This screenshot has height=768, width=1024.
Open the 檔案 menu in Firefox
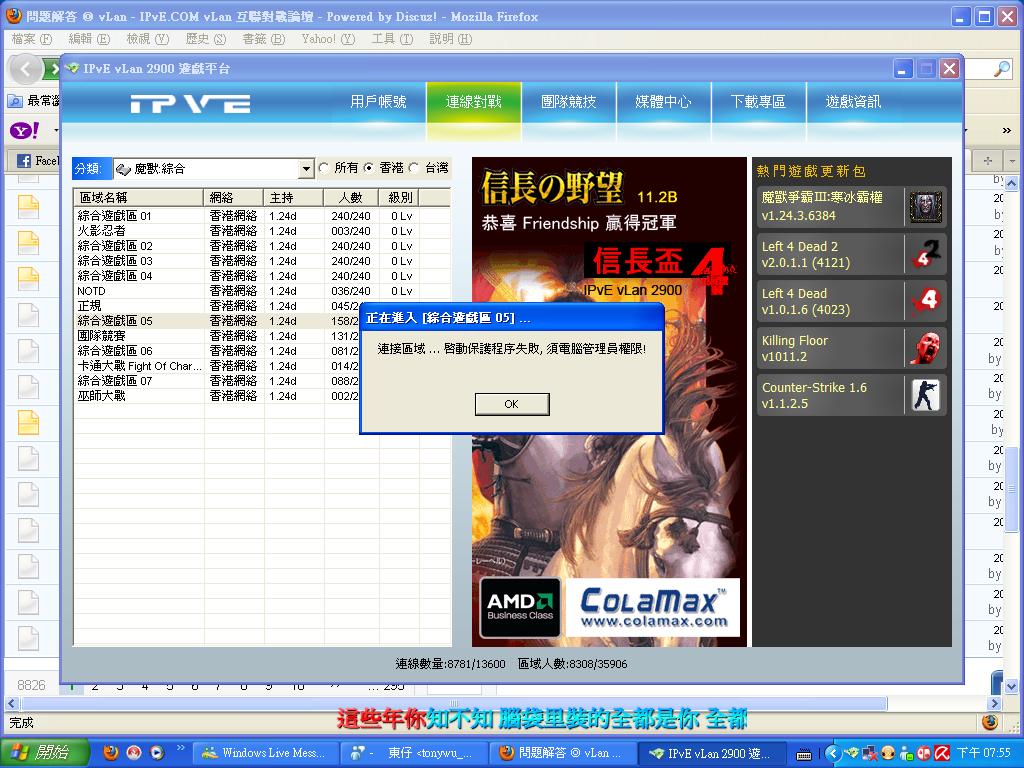click(x=31, y=39)
